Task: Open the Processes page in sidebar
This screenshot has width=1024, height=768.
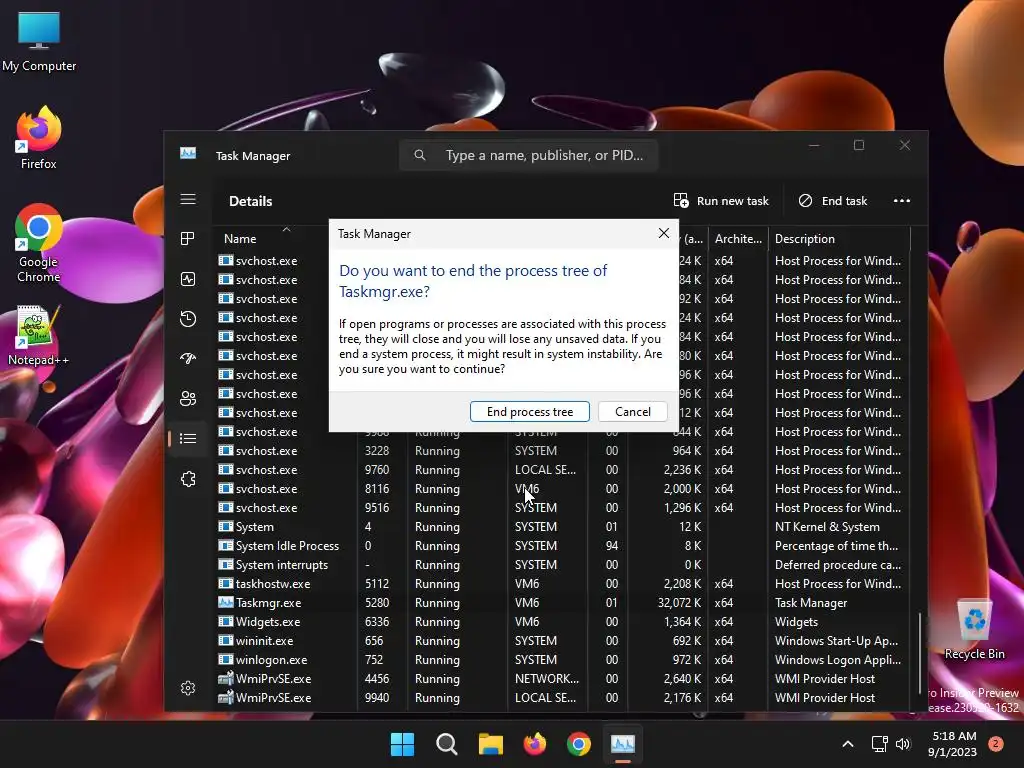Action: 188,239
